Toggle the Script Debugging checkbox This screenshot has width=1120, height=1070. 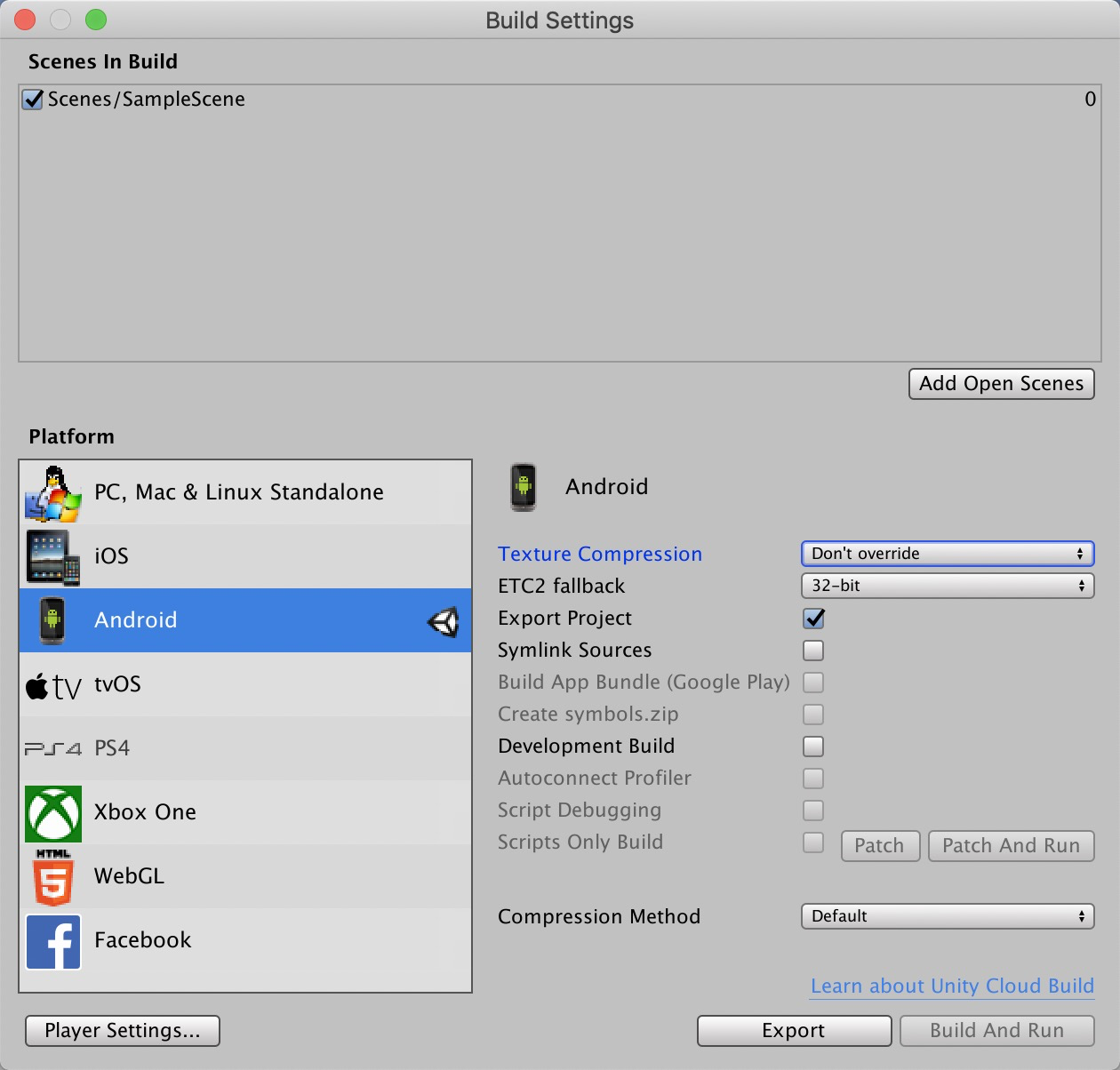coord(813,810)
